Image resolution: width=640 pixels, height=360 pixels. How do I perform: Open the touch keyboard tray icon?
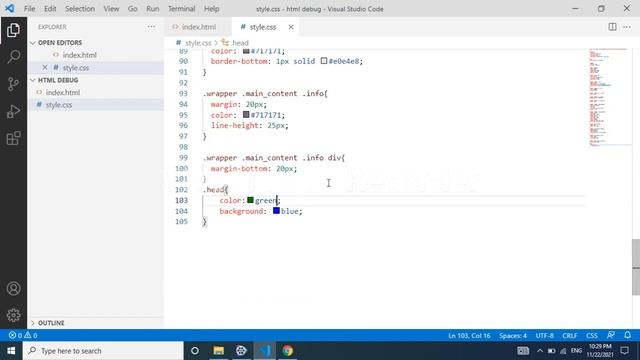click(x=523, y=351)
